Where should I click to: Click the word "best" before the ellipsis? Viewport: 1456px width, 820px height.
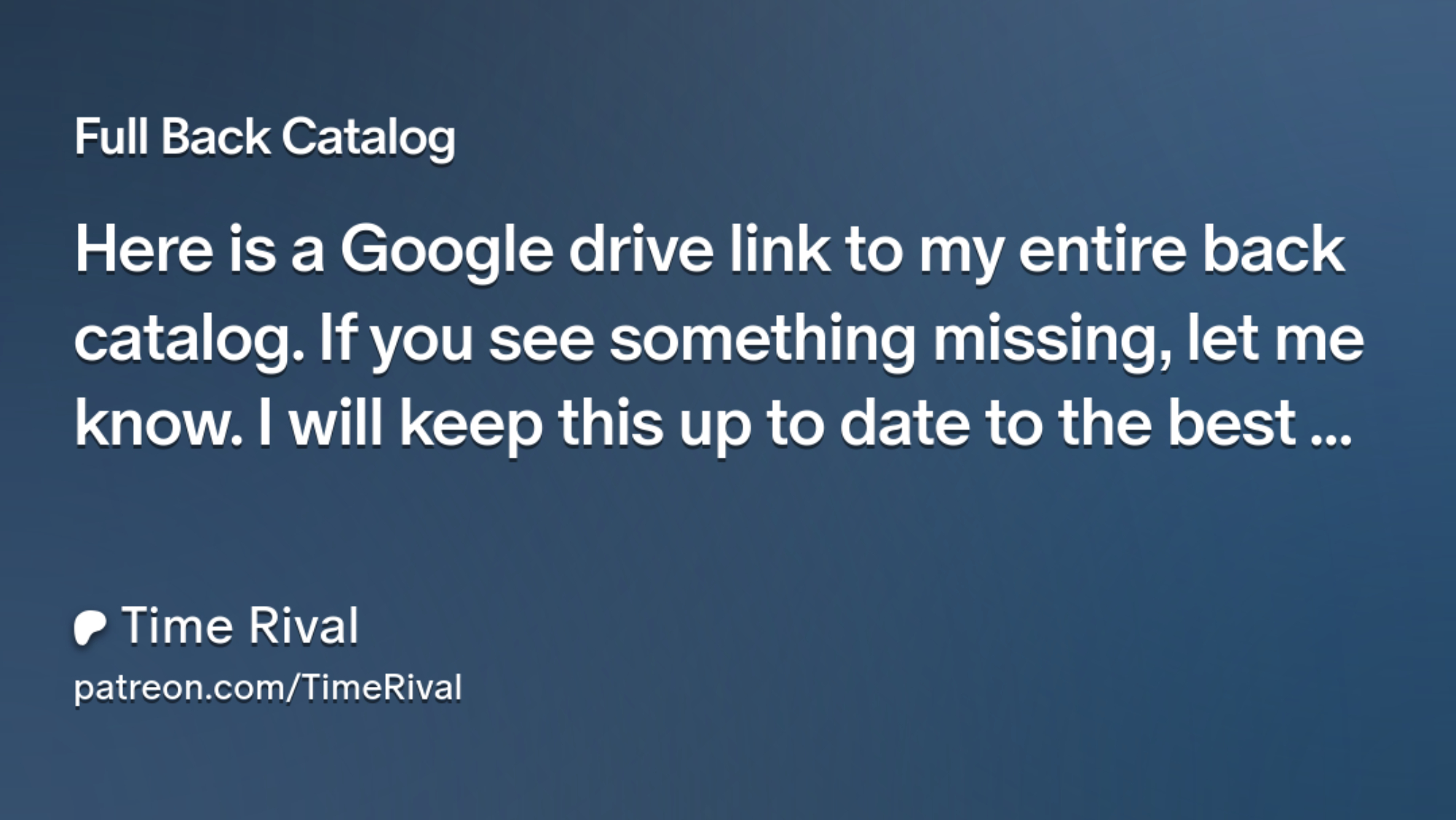point(1232,424)
